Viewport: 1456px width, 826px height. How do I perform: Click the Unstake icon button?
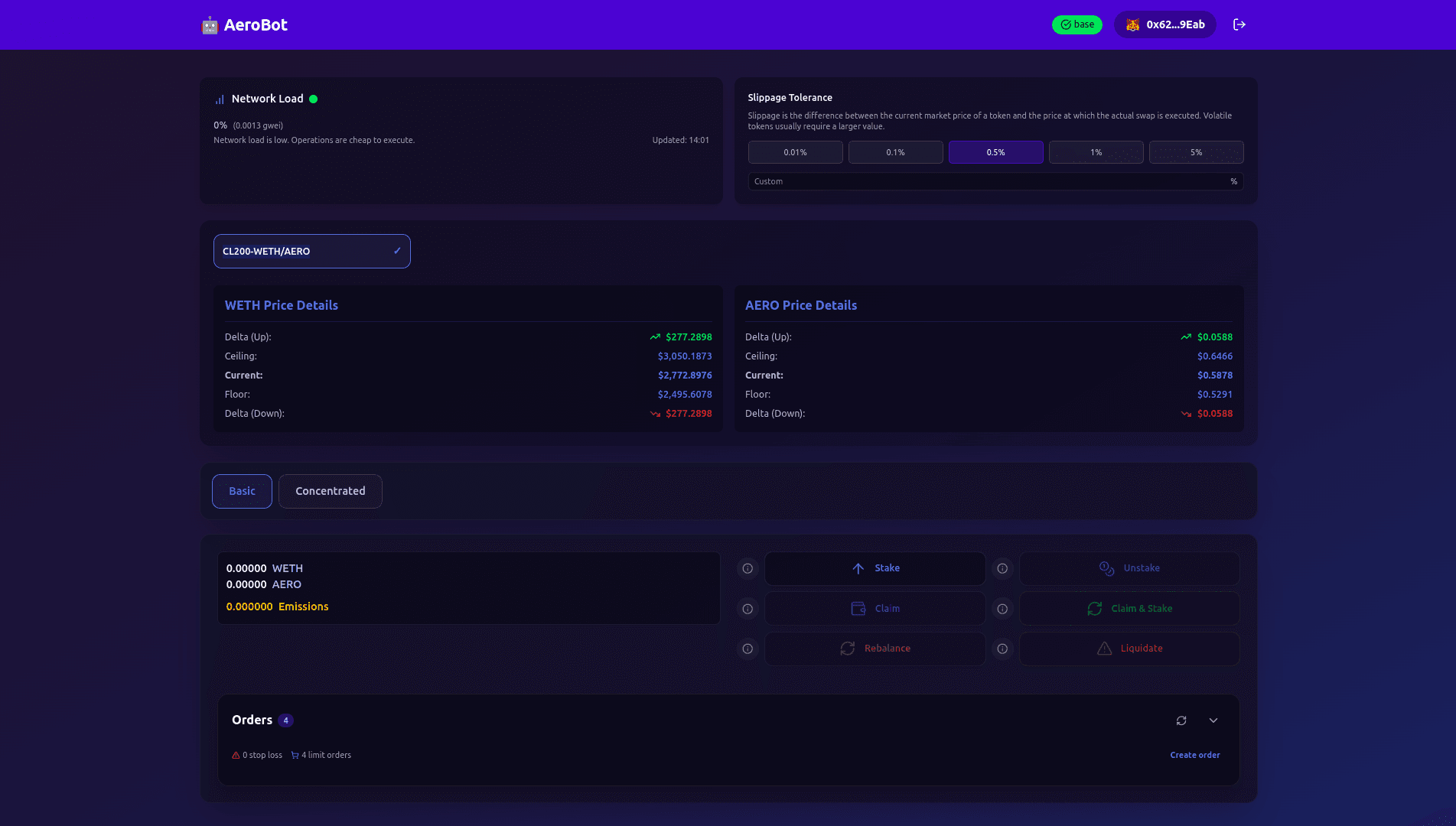point(1105,567)
